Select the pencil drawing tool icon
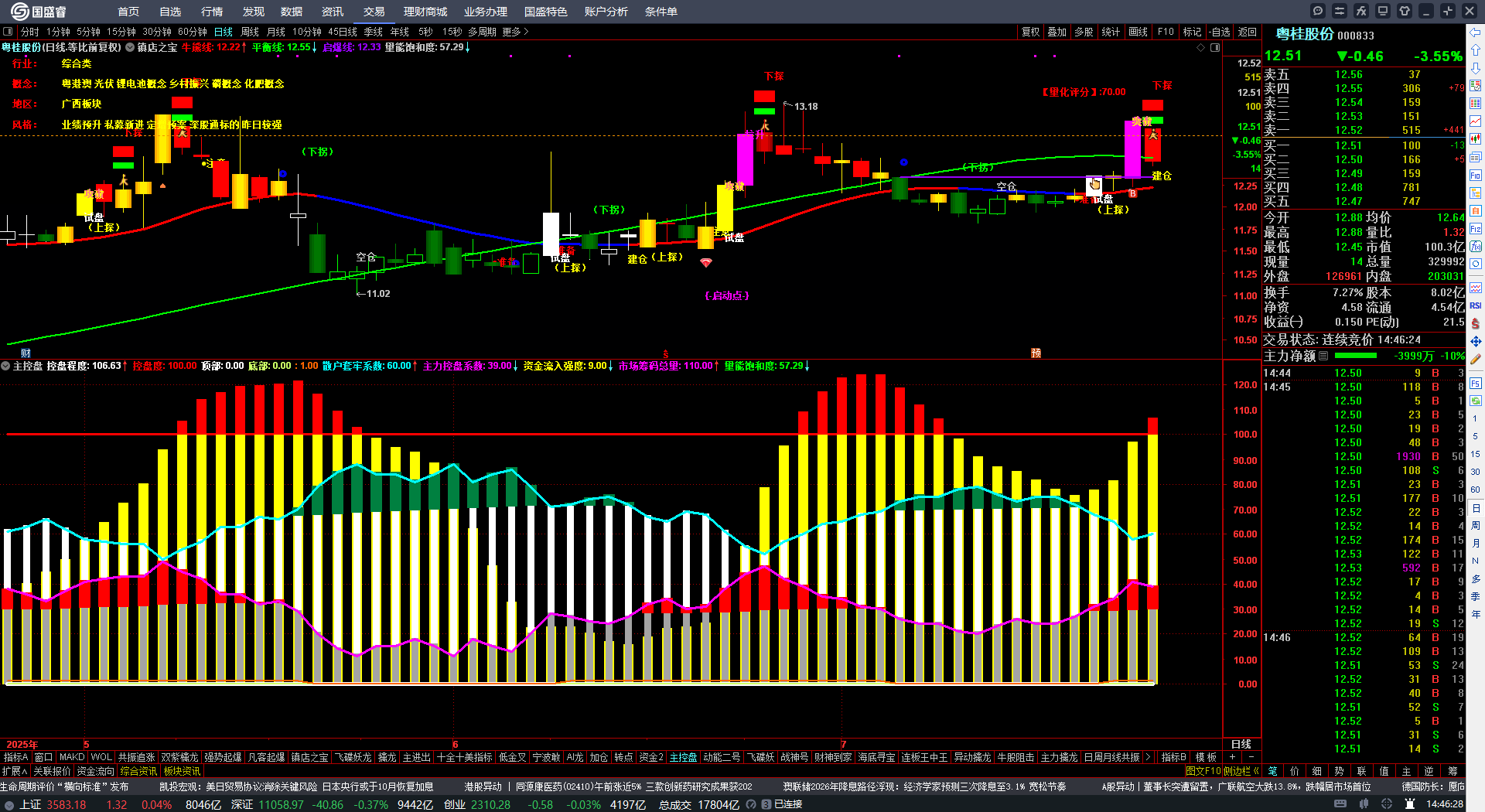This screenshot has width=1485, height=812. [x=1476, y=359]
